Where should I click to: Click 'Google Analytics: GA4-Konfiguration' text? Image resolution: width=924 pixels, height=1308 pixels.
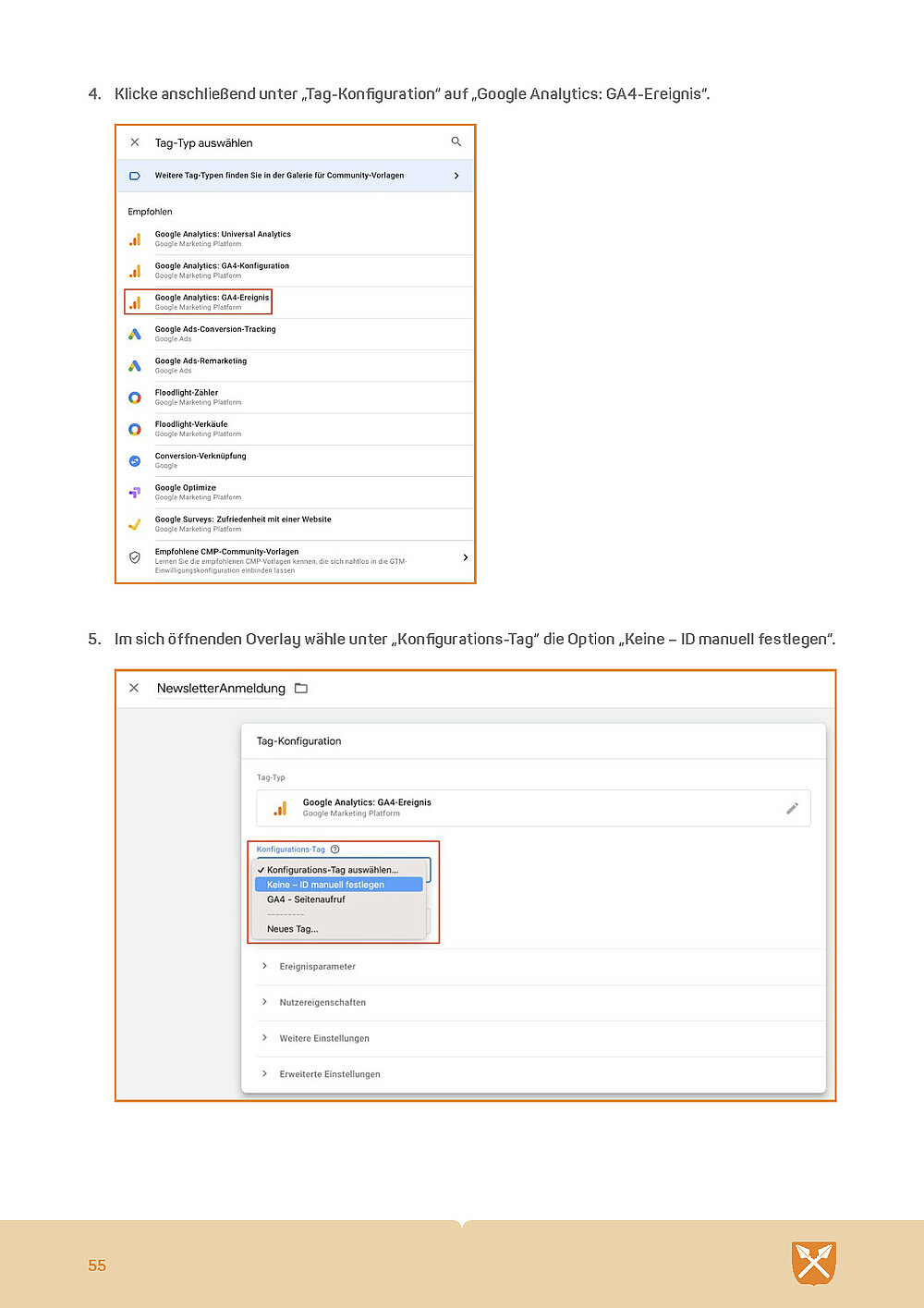click(x=222, y=266)
